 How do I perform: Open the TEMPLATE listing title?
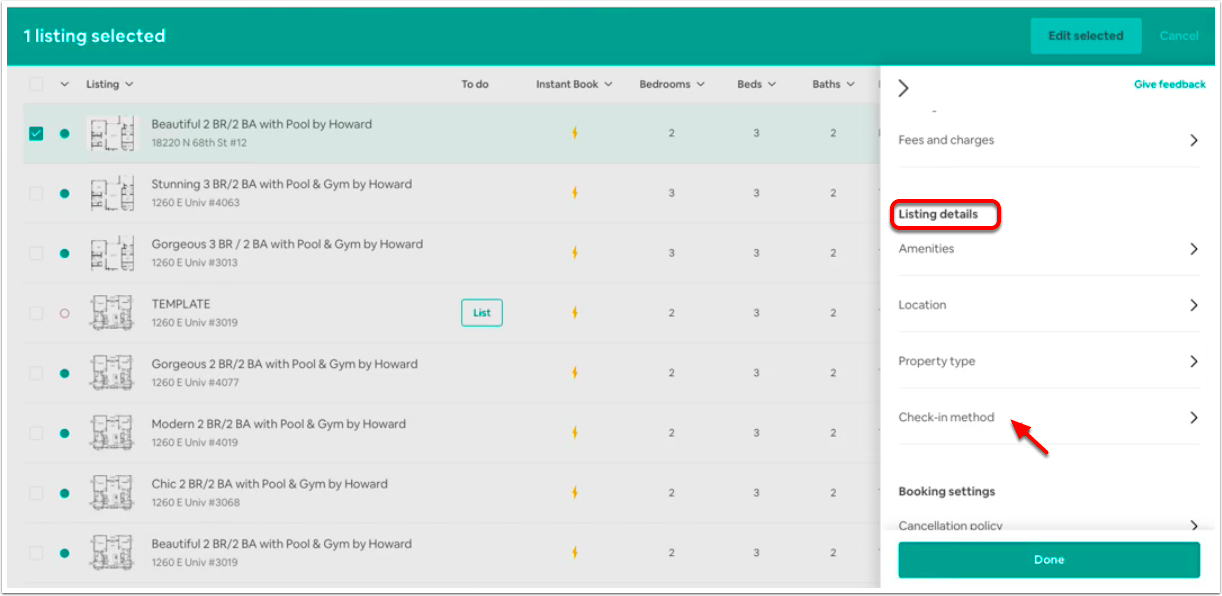coord(180,304)
